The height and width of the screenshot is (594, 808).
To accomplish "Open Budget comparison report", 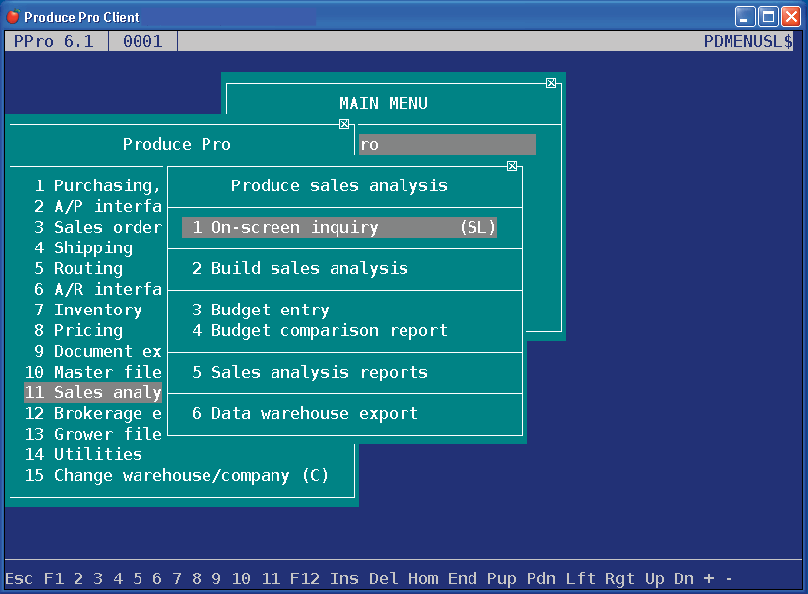I will pos(320,330).
